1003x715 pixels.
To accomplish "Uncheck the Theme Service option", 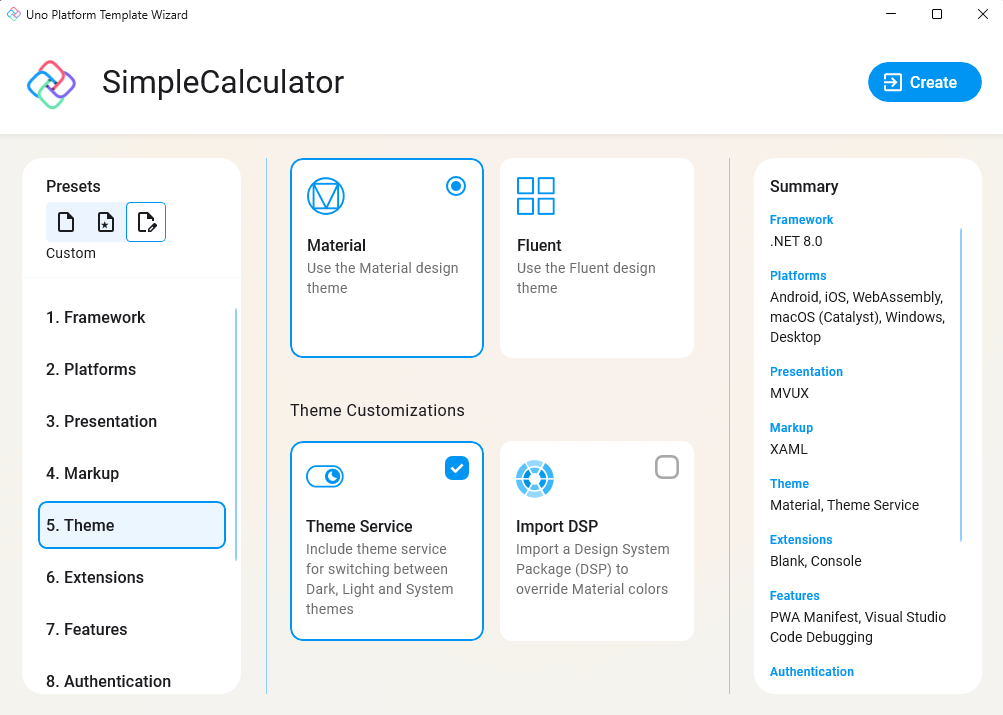I will pos(457,467).
